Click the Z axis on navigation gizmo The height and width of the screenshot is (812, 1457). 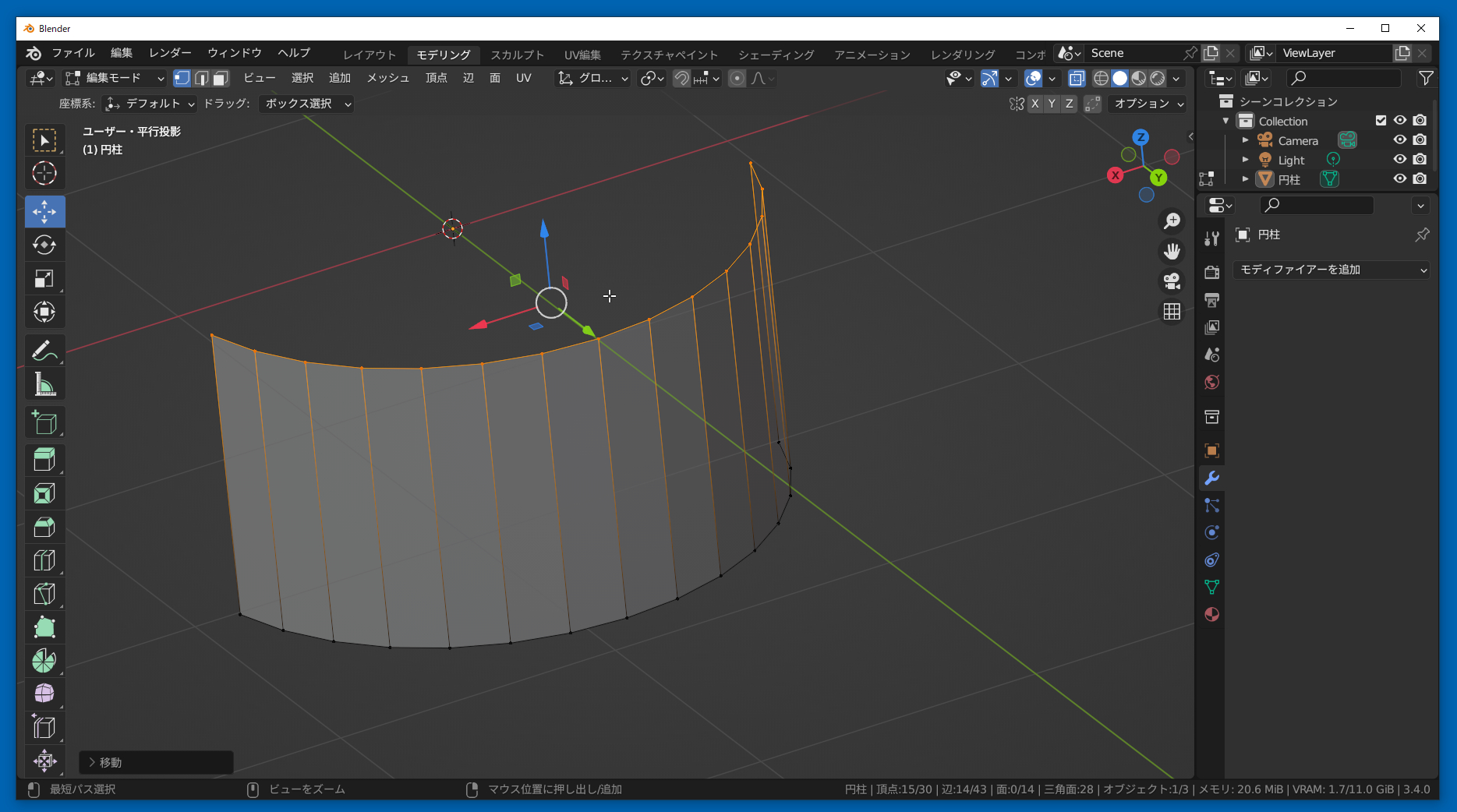tap(1140, 138)
